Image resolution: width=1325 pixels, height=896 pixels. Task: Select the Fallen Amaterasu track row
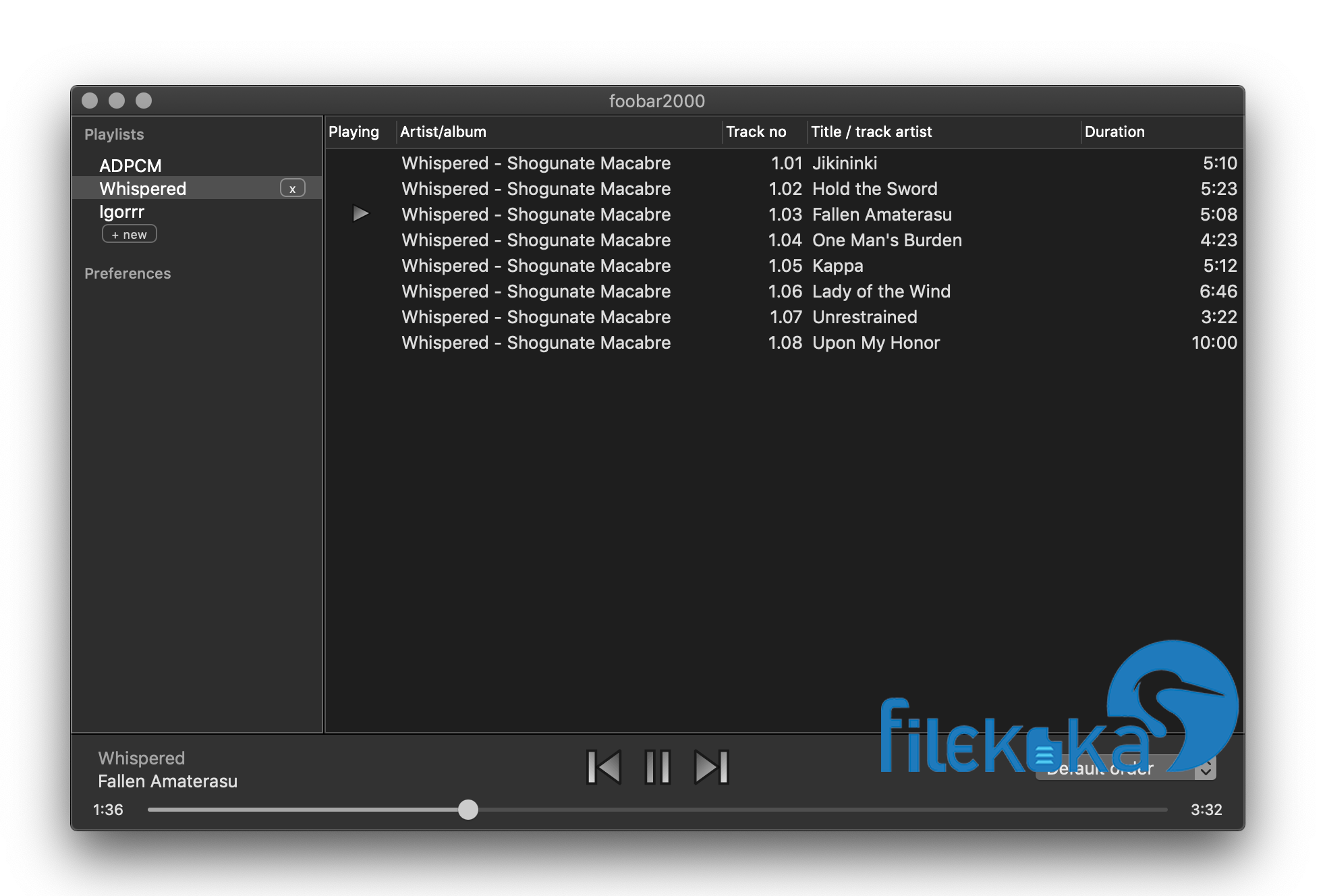[x=784, y=215]
